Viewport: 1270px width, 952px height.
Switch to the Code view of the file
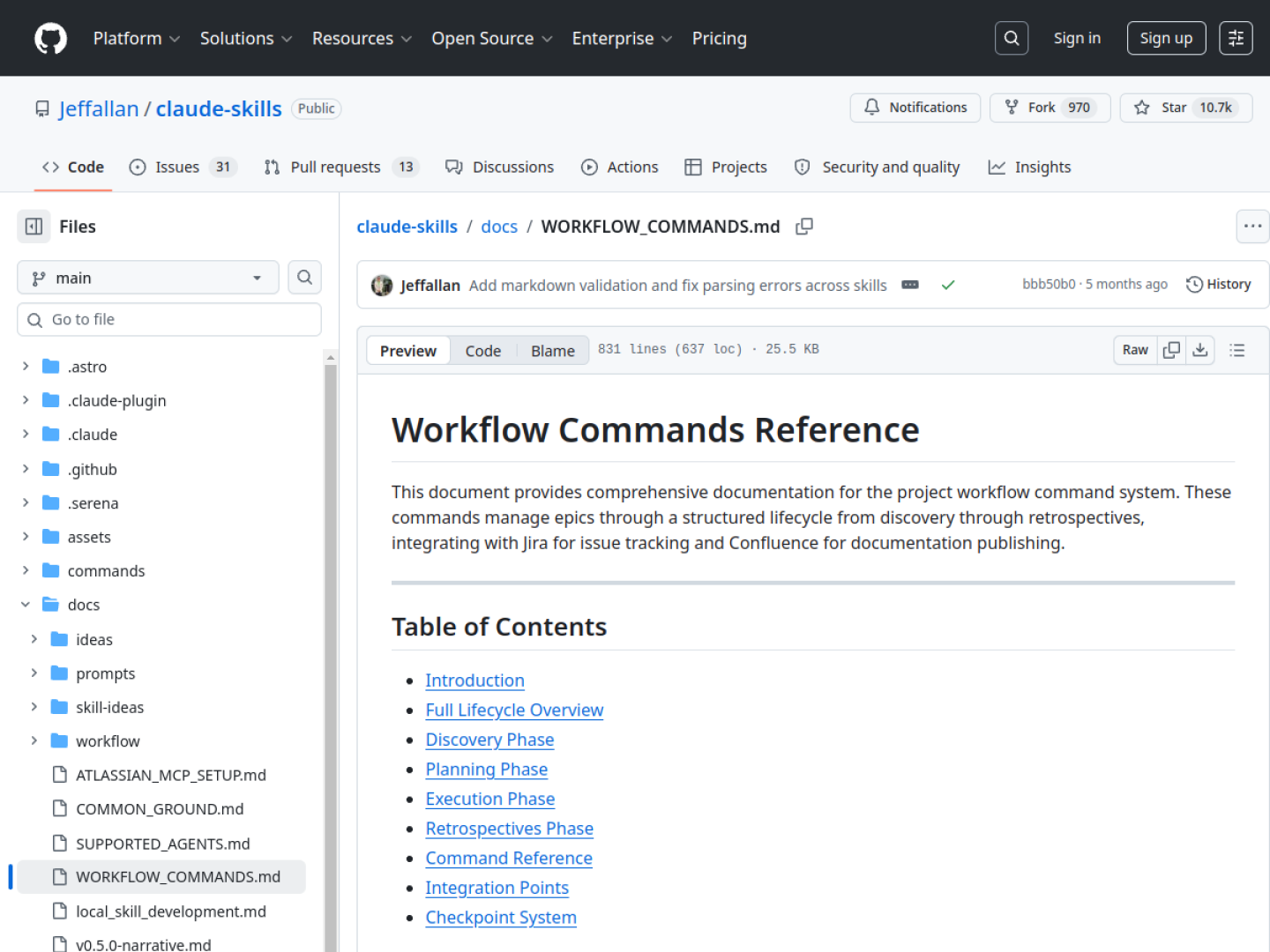(x=483, y=350)
